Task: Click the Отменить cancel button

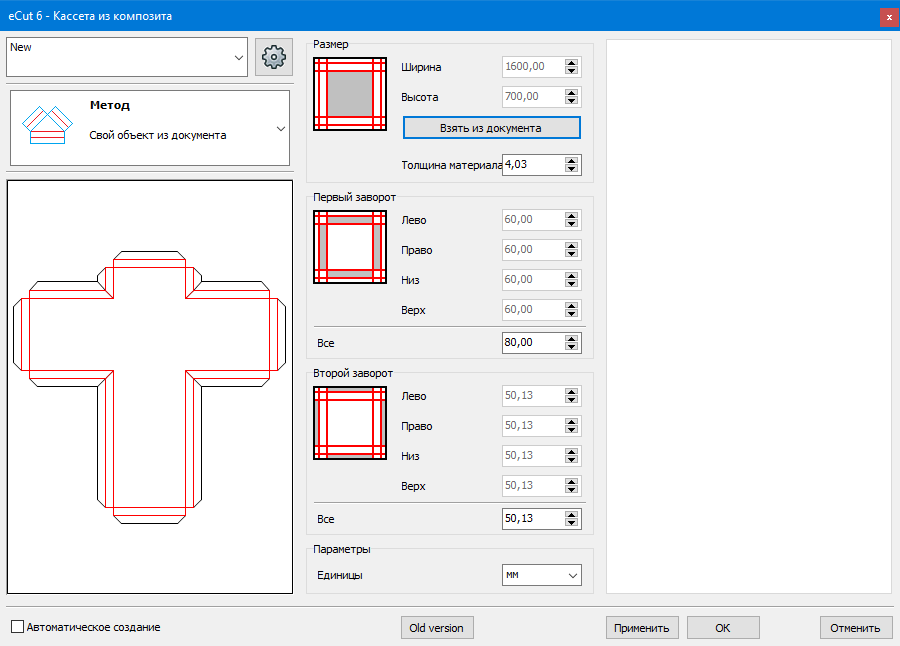Action: point(856,627)
